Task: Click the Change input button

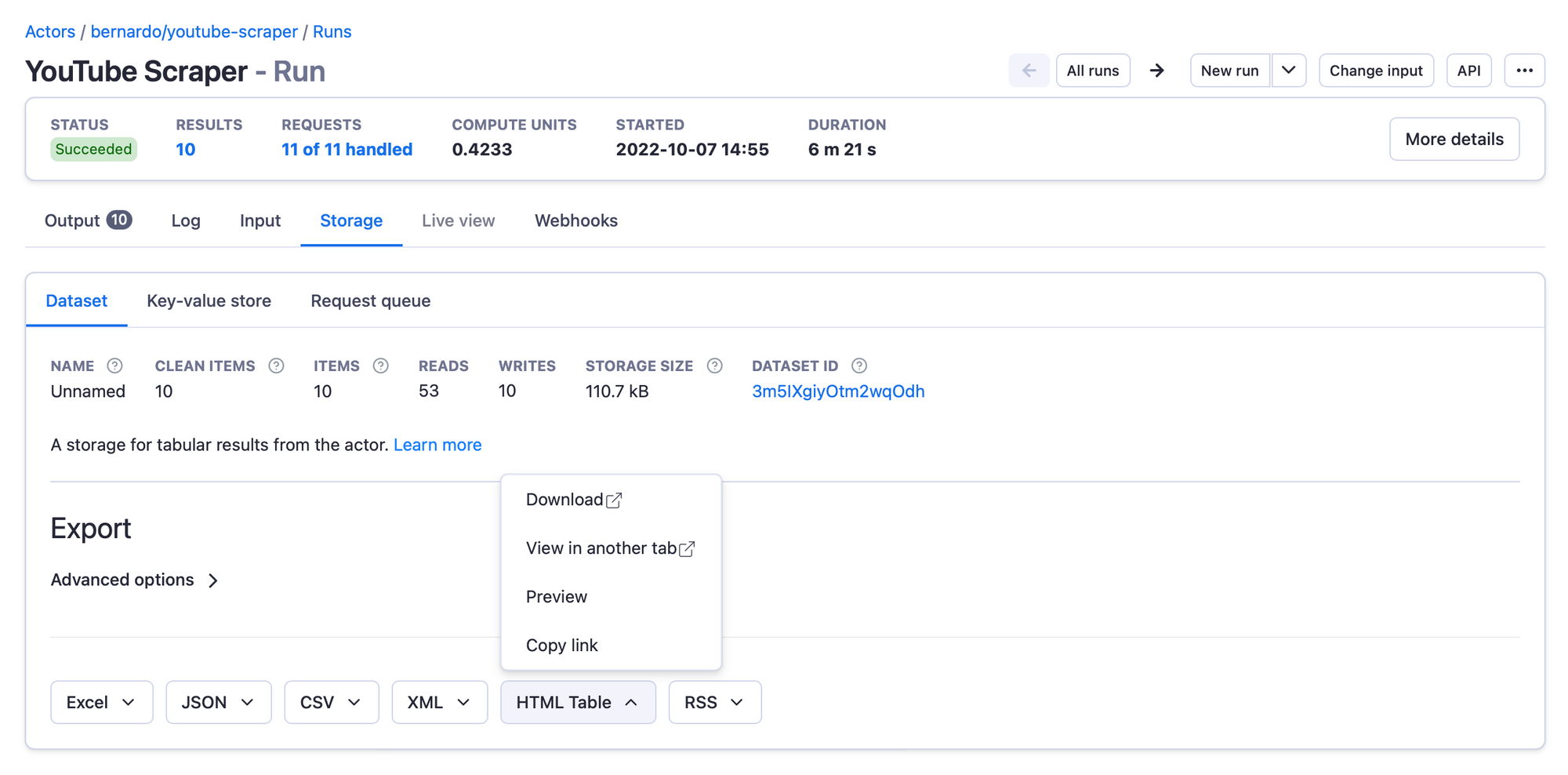Action: (1376, 71)
